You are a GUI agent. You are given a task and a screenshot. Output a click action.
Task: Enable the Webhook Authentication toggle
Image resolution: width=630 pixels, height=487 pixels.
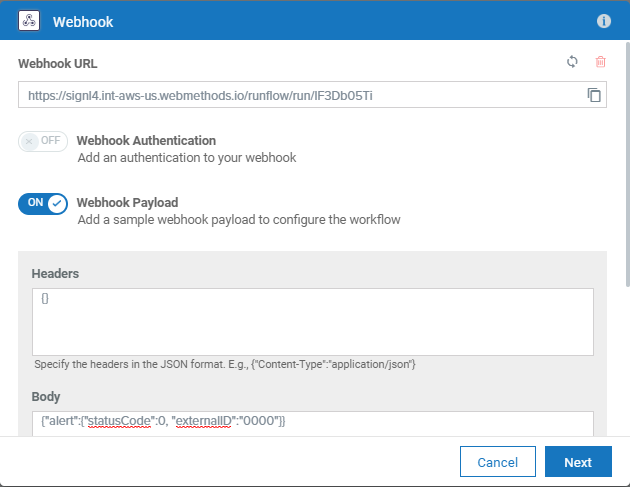click(43, 141)
